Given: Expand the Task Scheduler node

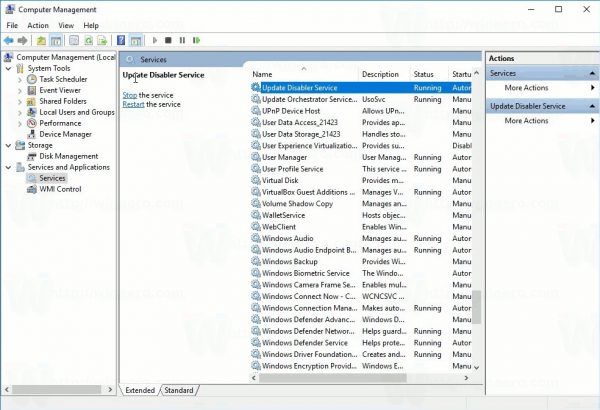Looking at the screenshot, I should 20,80.
